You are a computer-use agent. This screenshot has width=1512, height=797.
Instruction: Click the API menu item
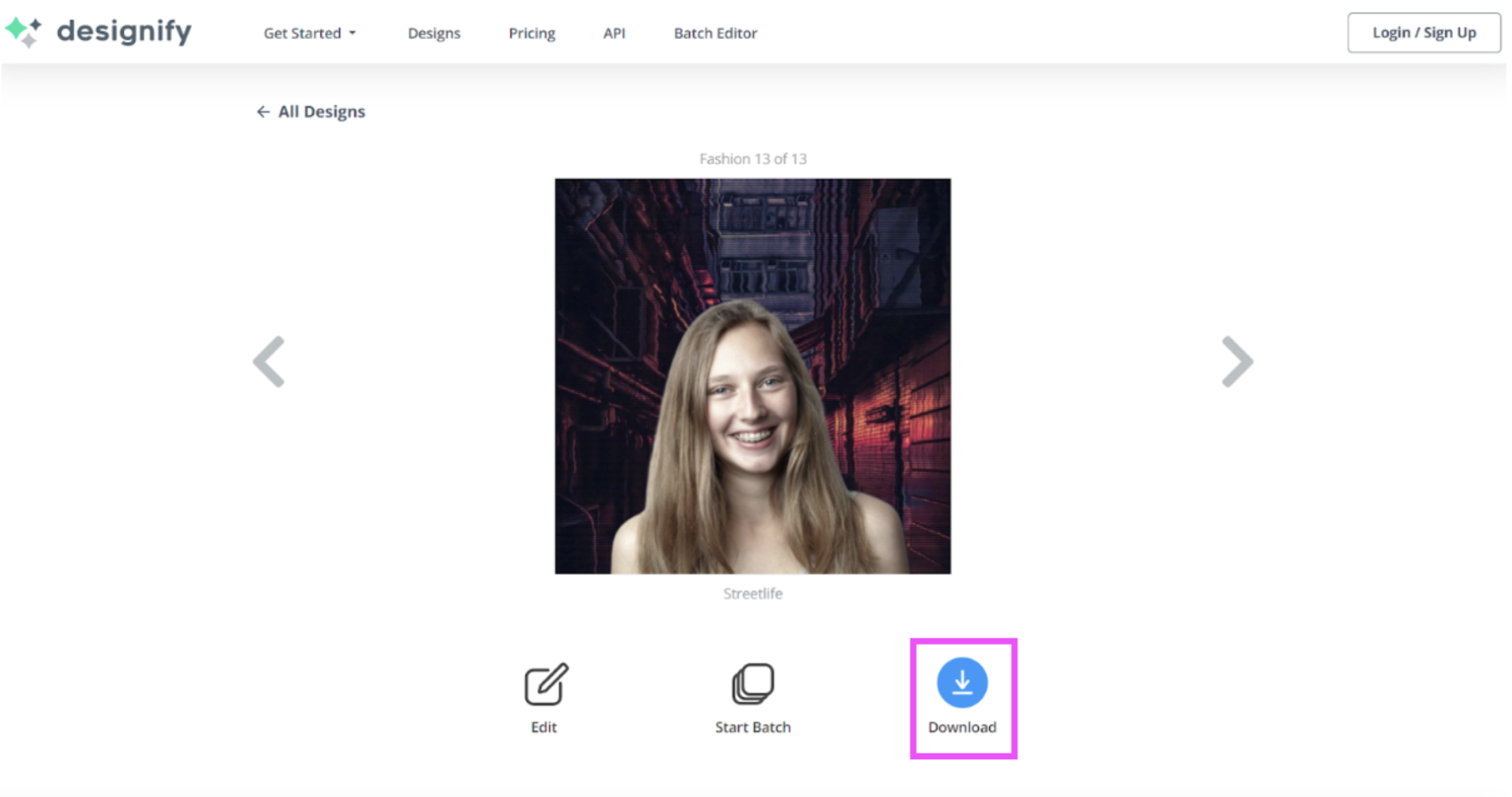click(614, 33)
